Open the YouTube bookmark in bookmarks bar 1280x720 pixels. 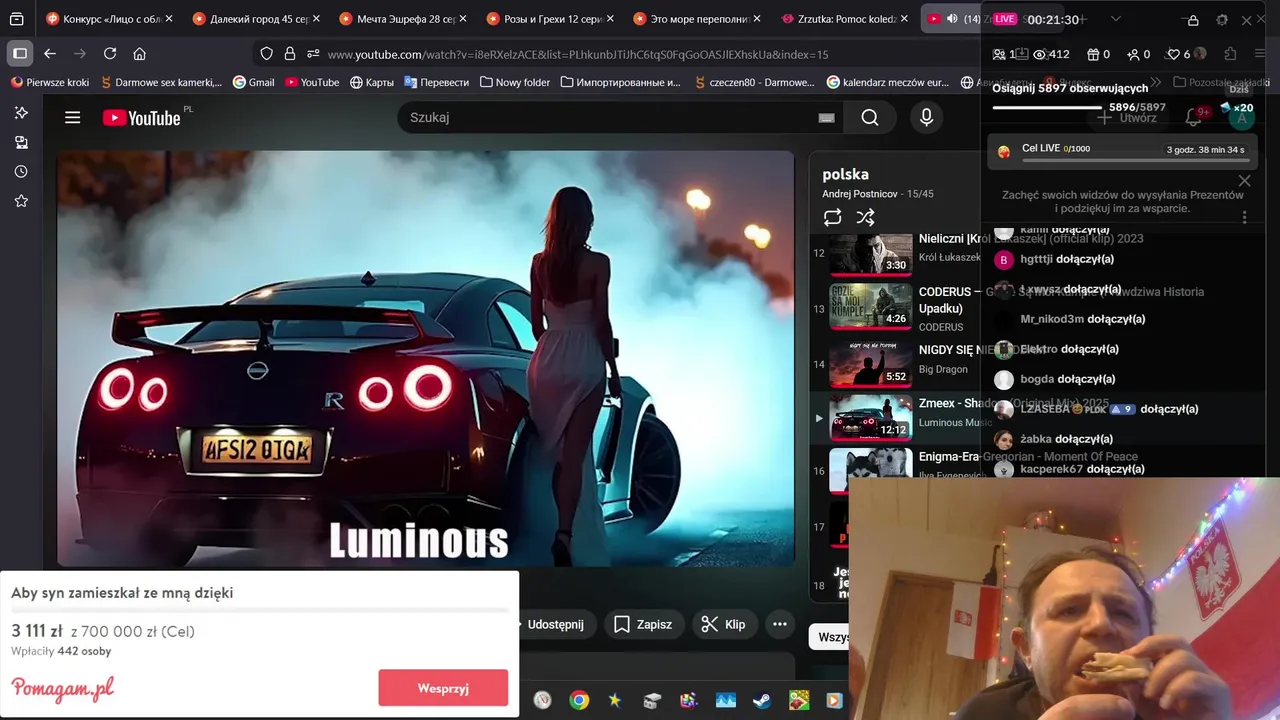coord(312,82)
